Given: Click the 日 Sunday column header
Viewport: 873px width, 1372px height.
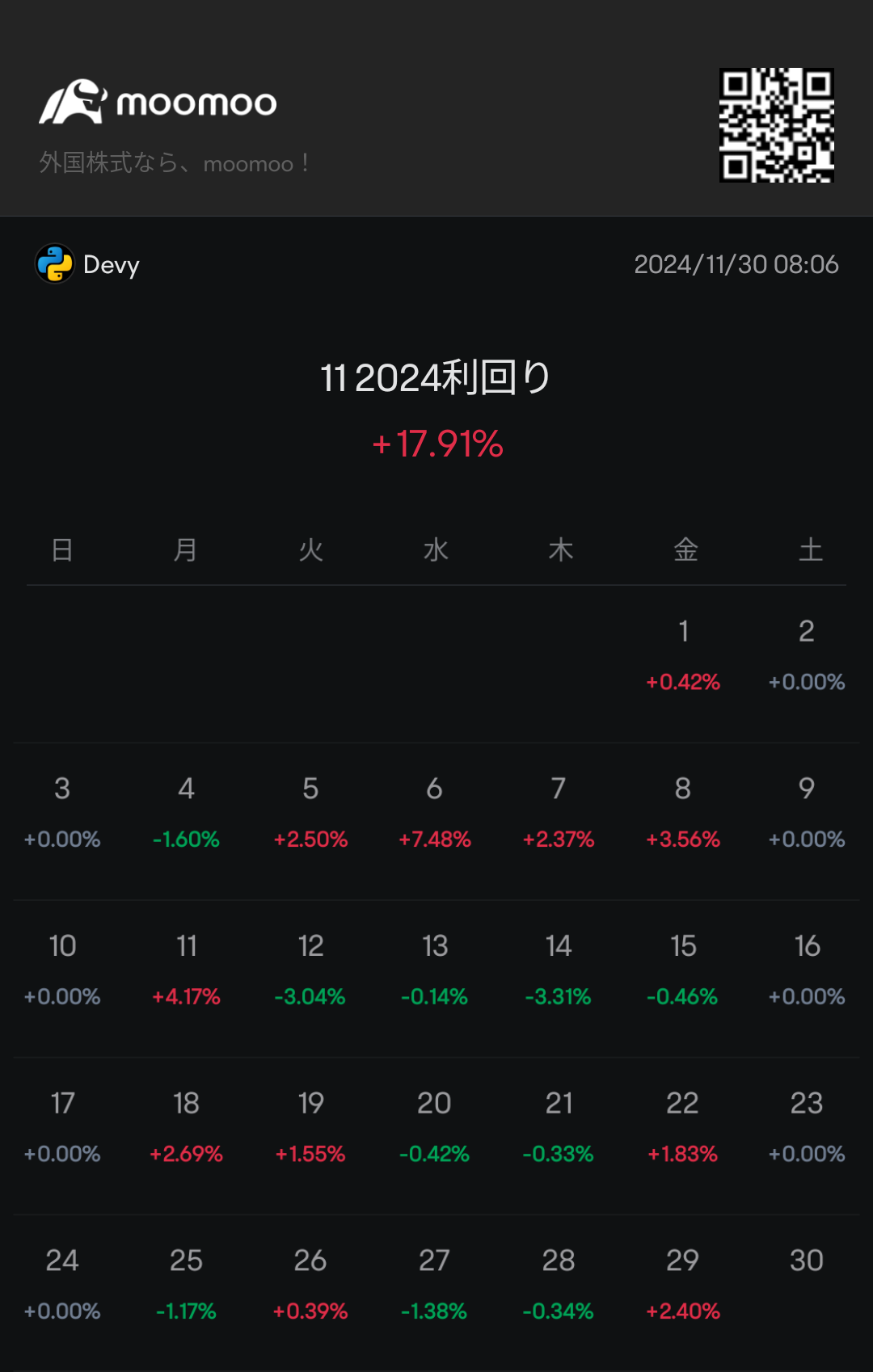Looking at the screenshot, I should [62, 550].
